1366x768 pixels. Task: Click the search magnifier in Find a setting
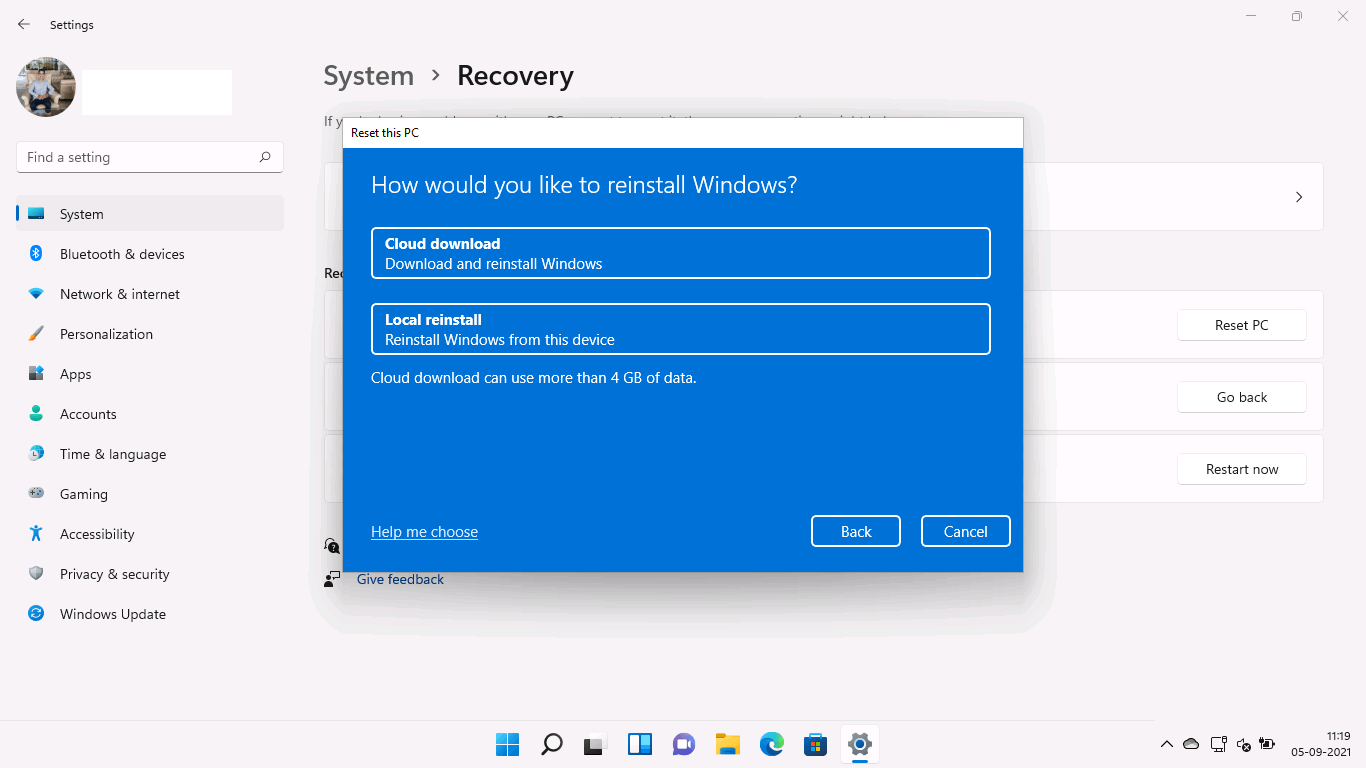pos(265,157)
